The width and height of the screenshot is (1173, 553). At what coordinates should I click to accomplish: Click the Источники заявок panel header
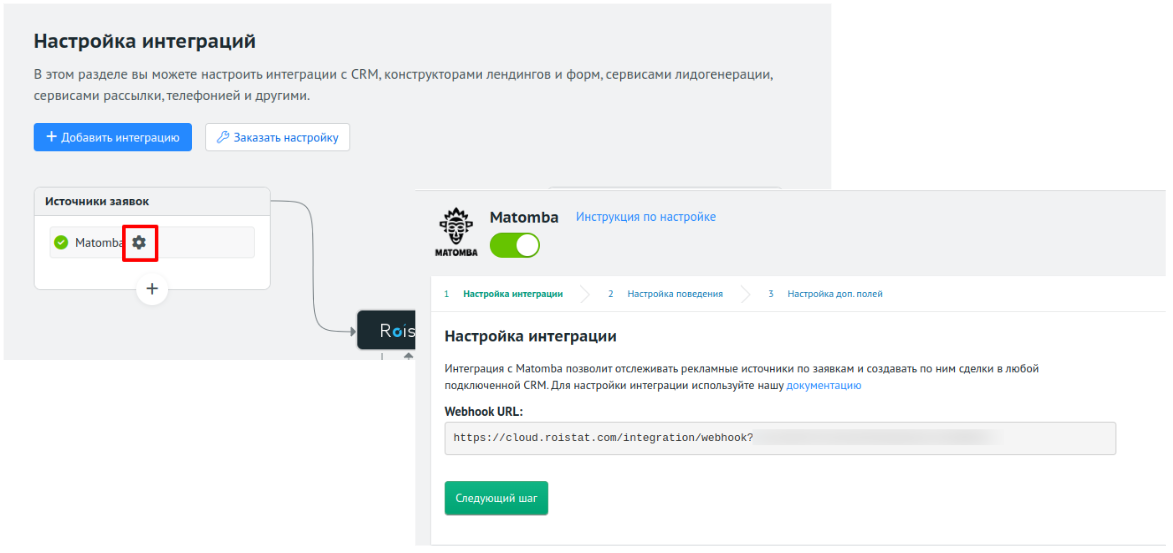[152, 201]
